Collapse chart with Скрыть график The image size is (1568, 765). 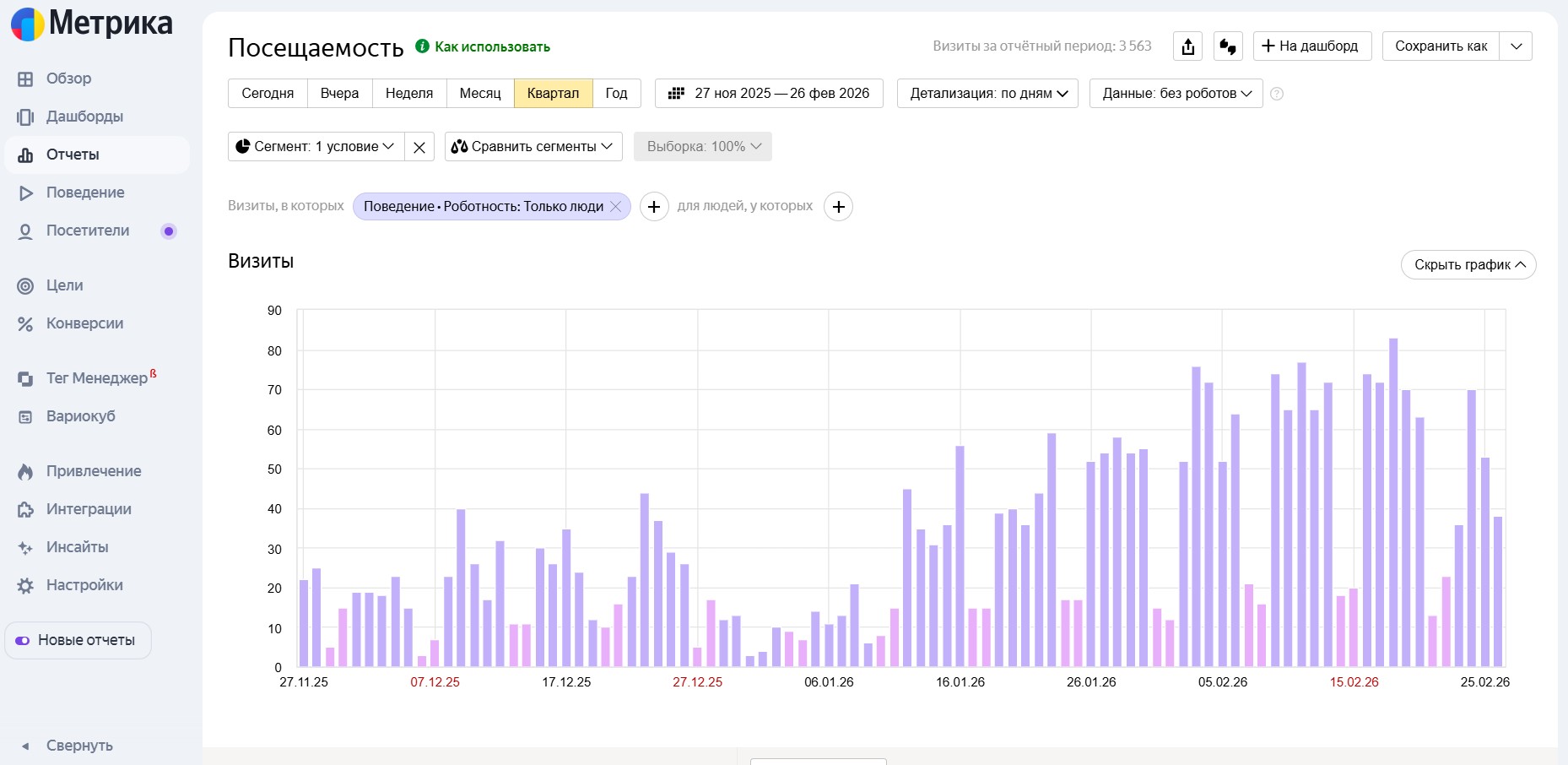pos(1468,265)
